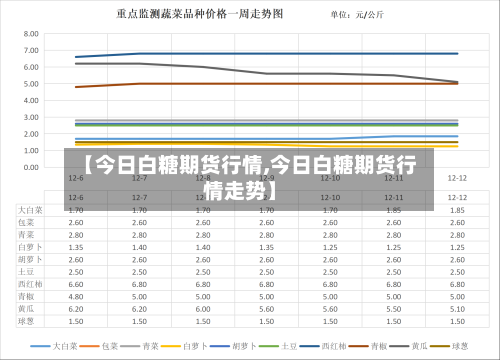500x360 pixels.
Task: Click the 青椒 legend entry below the table
Action: 368,346
